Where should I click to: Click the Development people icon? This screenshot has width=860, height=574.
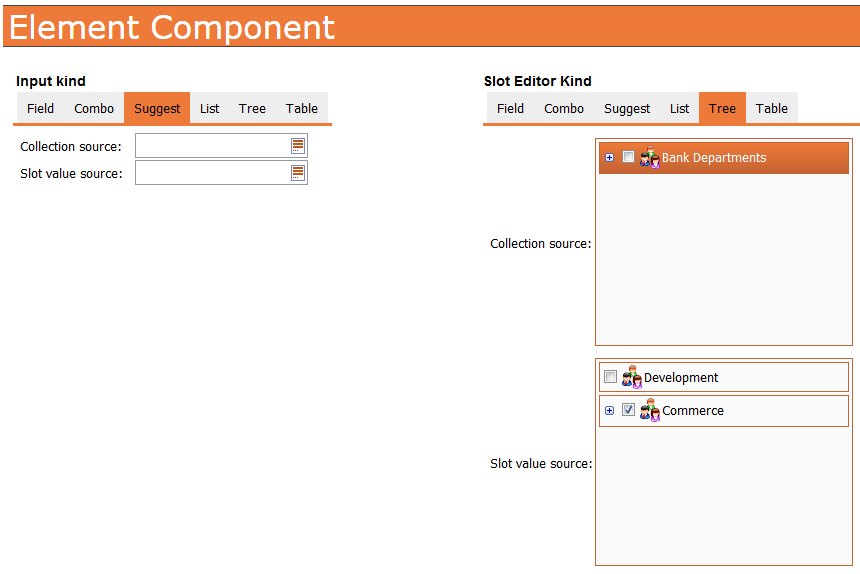[x=631, y=377]
